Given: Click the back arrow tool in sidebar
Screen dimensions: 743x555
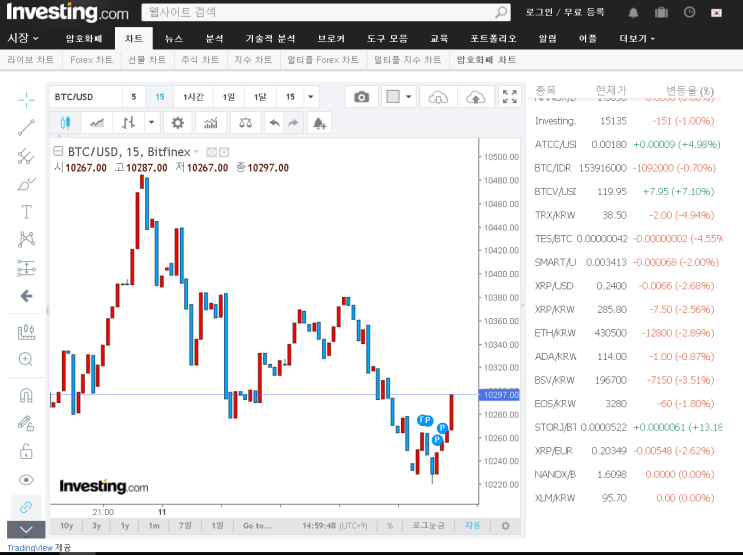Looking at the screenshot, I should pyautogui.click(x=27, y=296).
